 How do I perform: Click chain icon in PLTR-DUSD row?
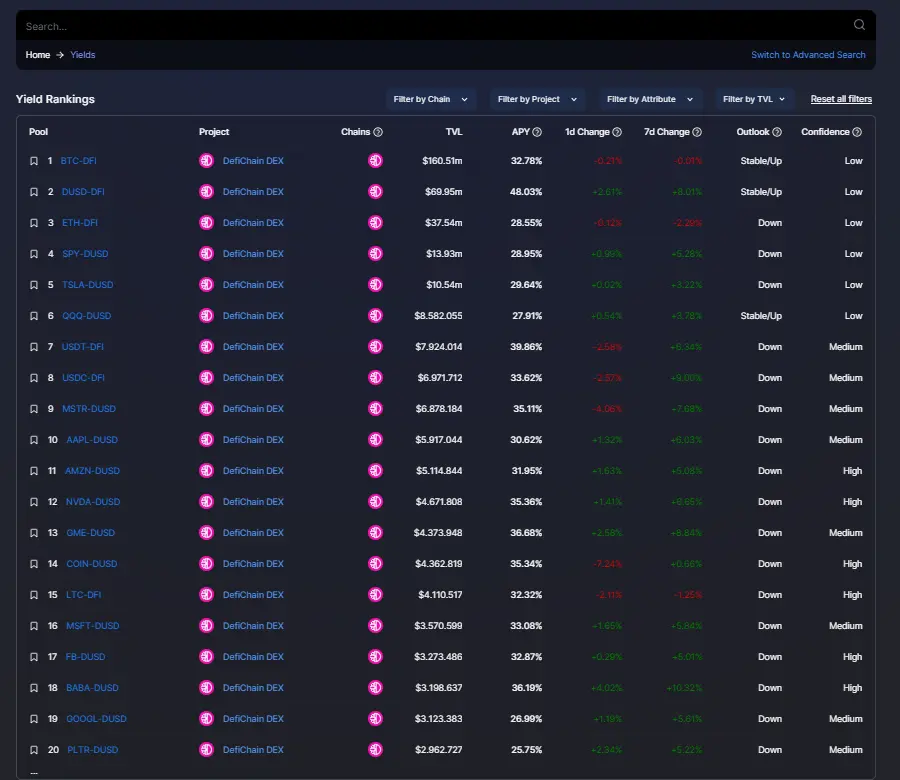point(375,750)
